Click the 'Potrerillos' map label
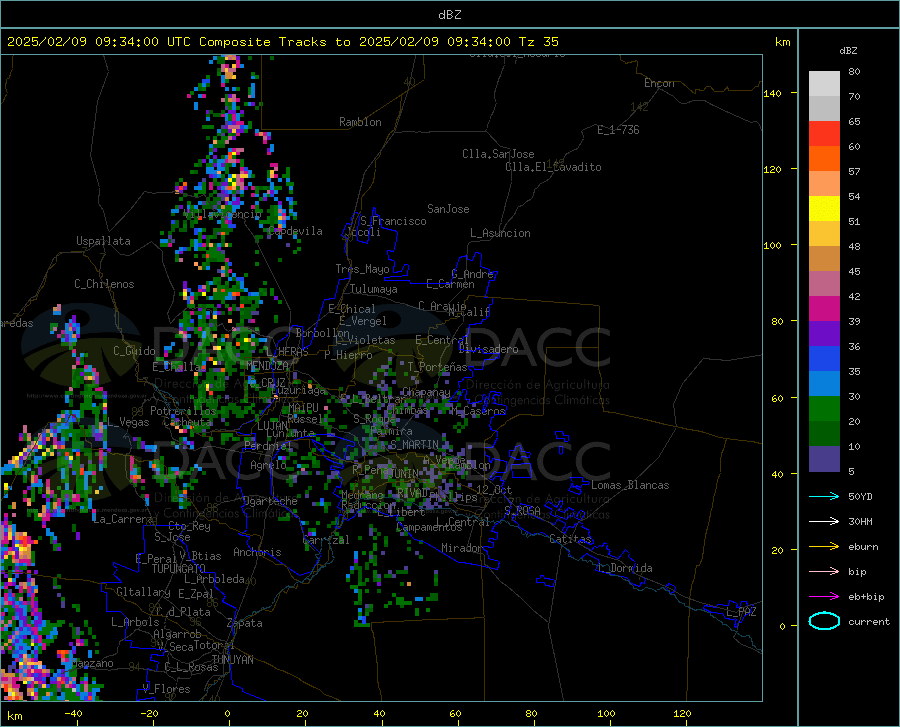The height and width of the screenshot is (727, 900). [x=183, y=411]
